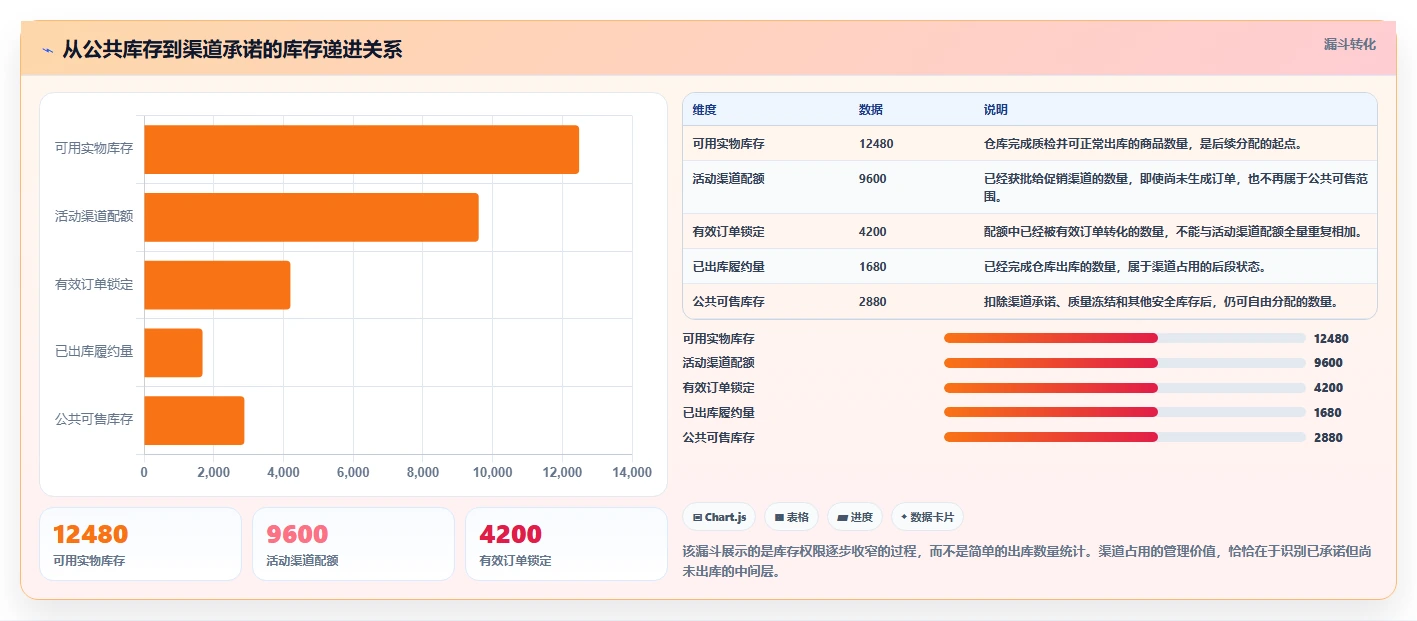The width and height of the screenshot is (1417, 621).
Task: Click 有效订单锁定 y-axis label on chart
Action: pyautogui.click(x=94, y=285)
